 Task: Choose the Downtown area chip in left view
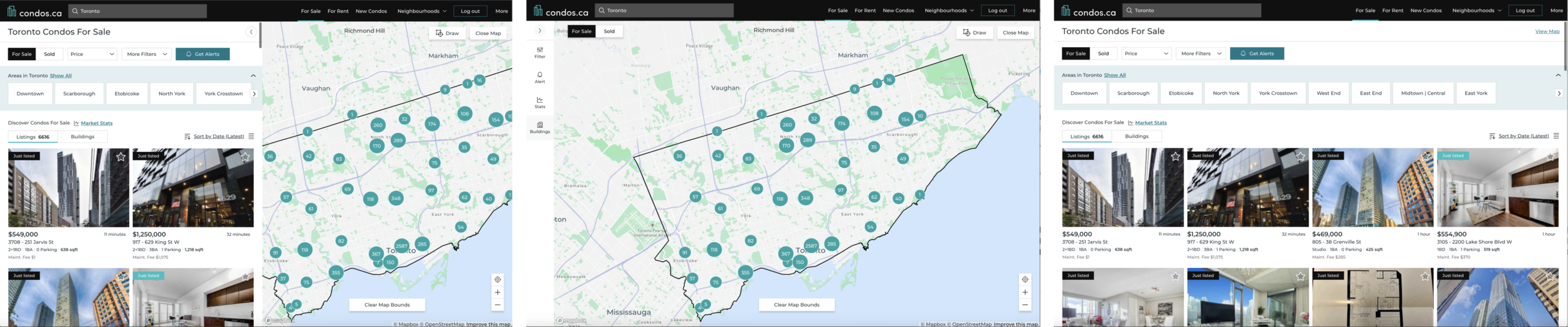(x=30, y=94)
